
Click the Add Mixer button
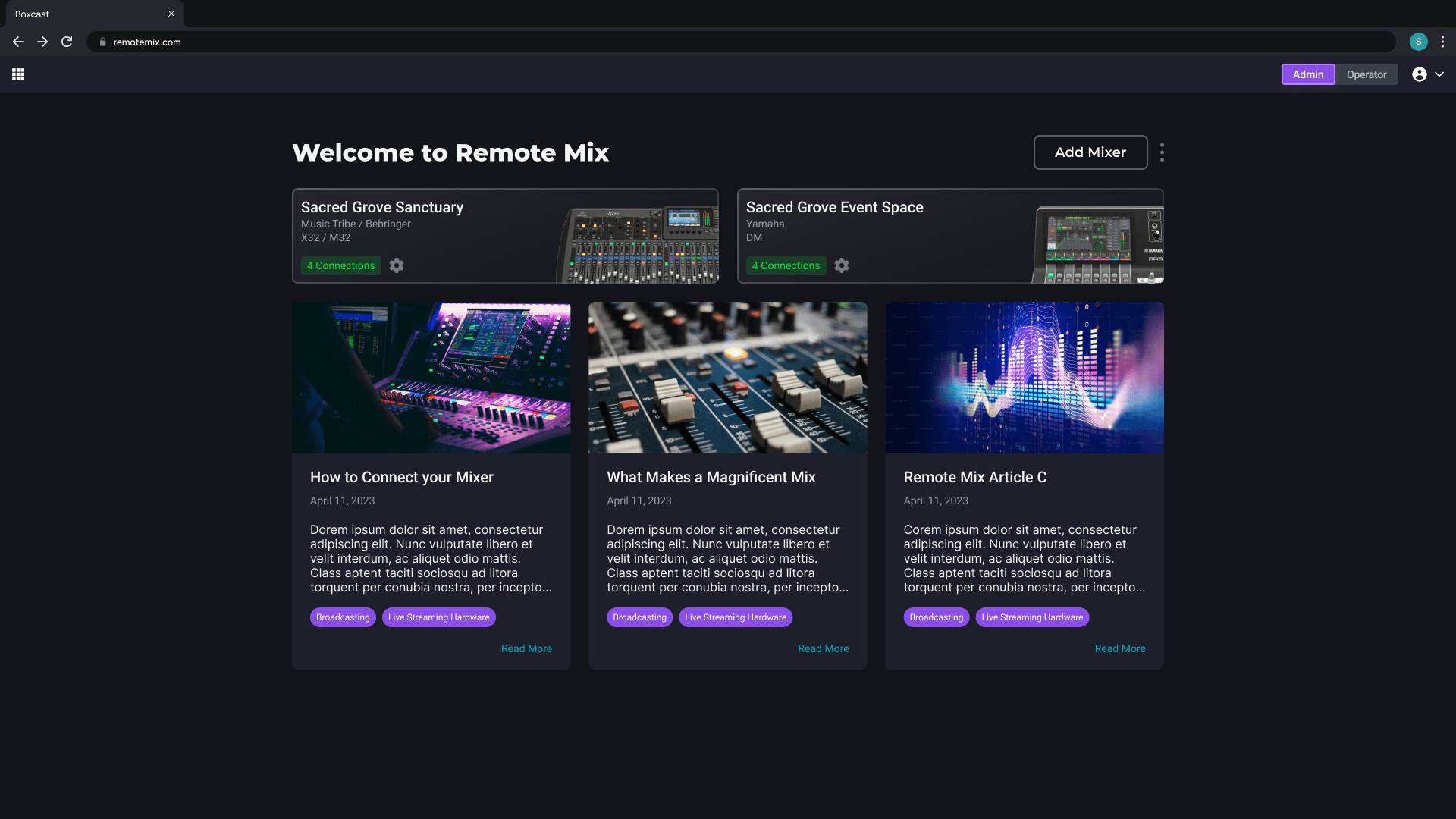(x=1090, y=152)
